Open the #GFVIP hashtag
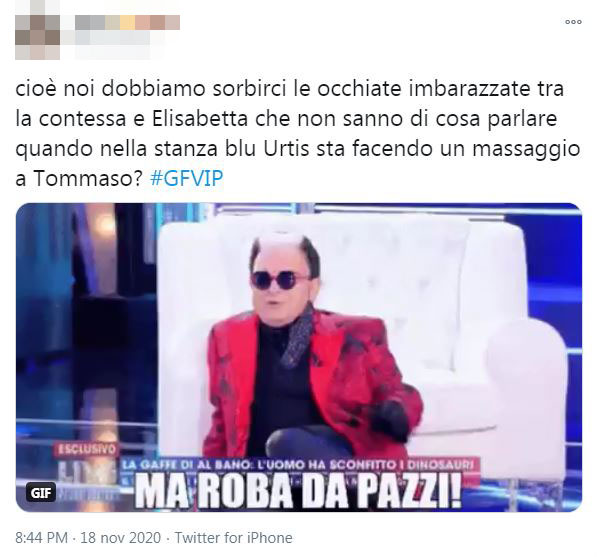 point(187,178)
